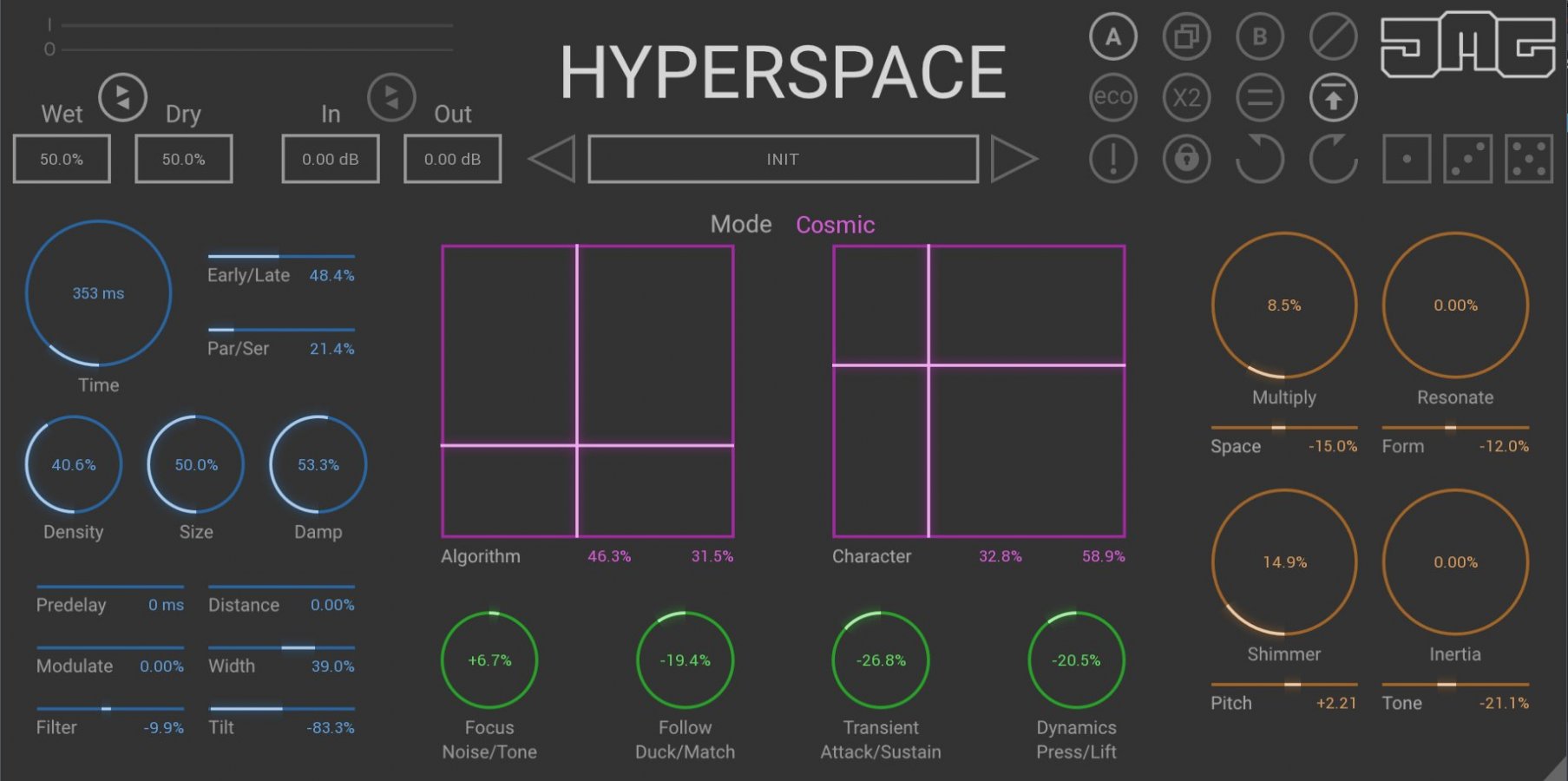Open the INIT preset browser
Image resolution: width=1568 pixels, height=781 pixels.
click(x=782, y=159)
